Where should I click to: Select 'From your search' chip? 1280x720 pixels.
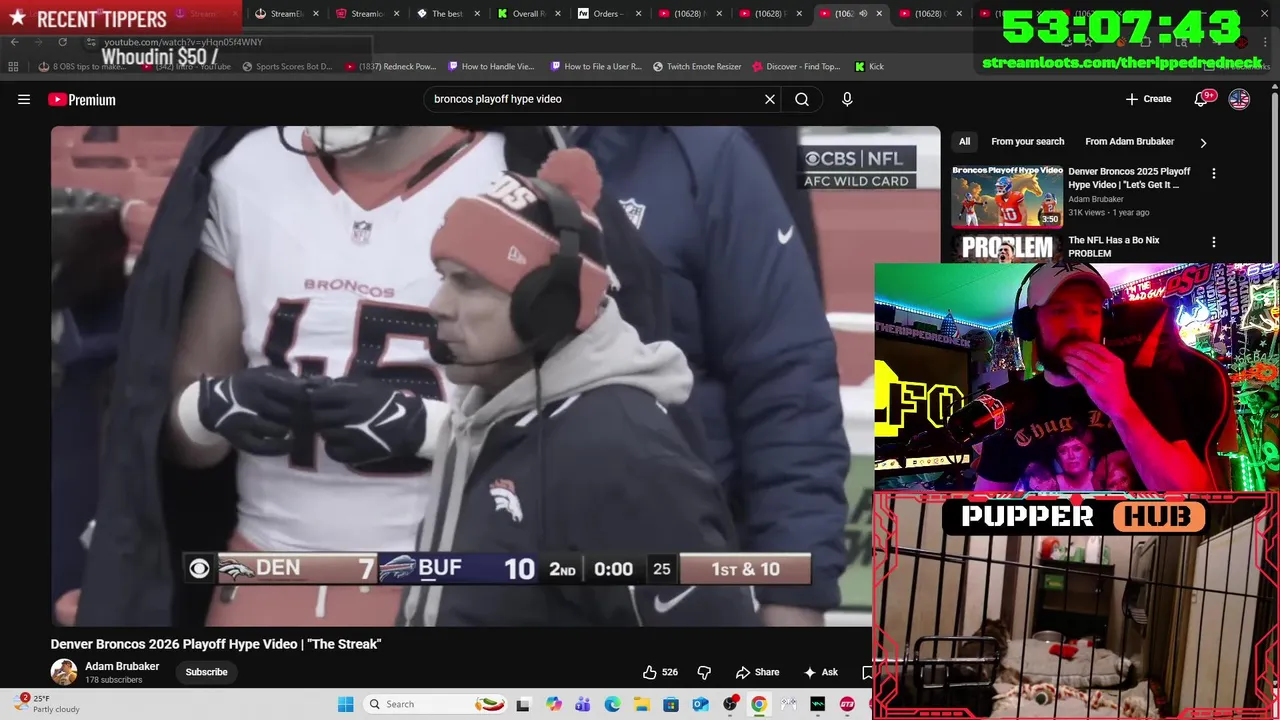pos(1027,142)
